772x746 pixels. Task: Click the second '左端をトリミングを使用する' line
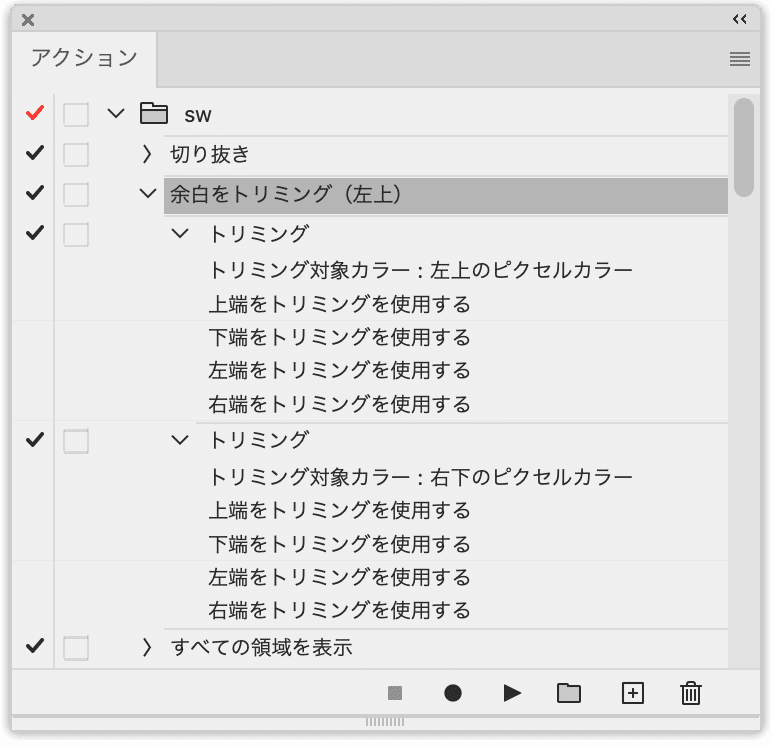click(339, 577)
